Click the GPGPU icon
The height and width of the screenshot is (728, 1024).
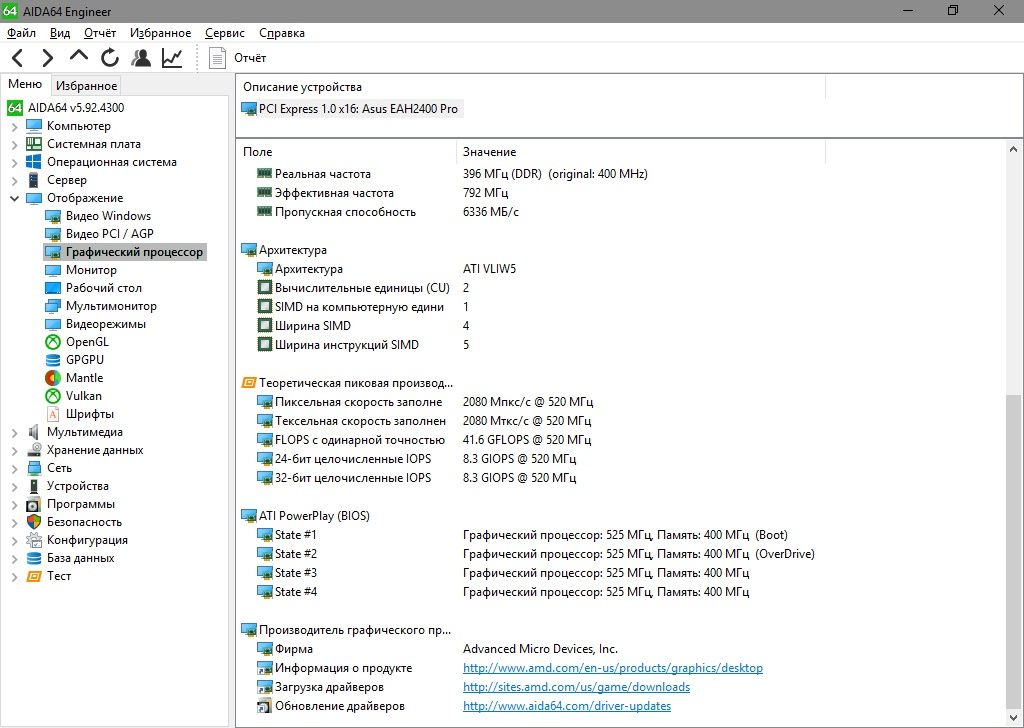pyautogui.click(x=53, y=360)
